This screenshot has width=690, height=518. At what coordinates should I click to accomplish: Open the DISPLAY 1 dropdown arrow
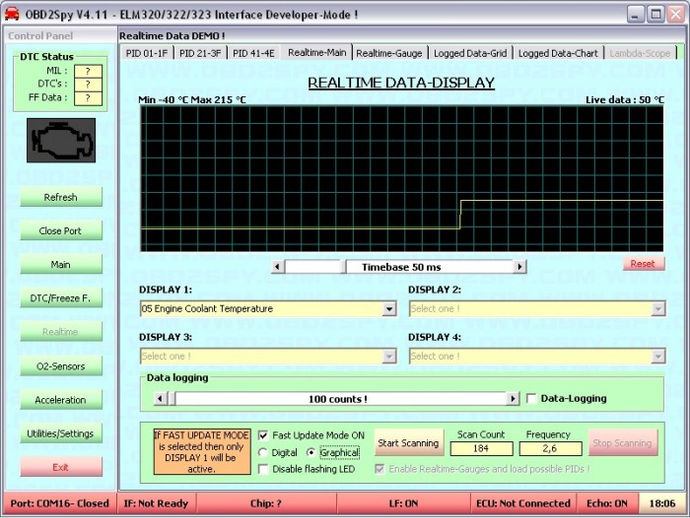tap(389, 309)
